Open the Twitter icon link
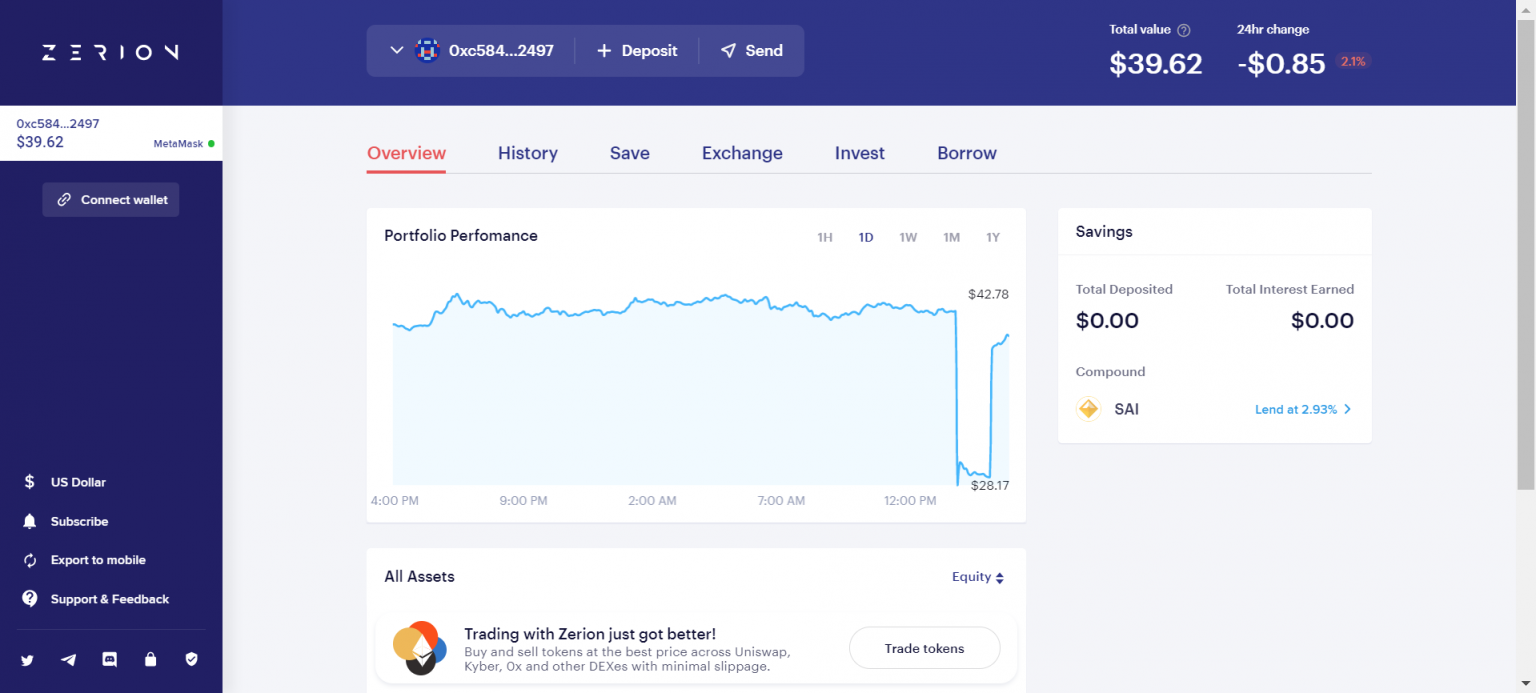The width and height of the screenshot is (1536, 693). pyautogui.click(x=27, y=660)
